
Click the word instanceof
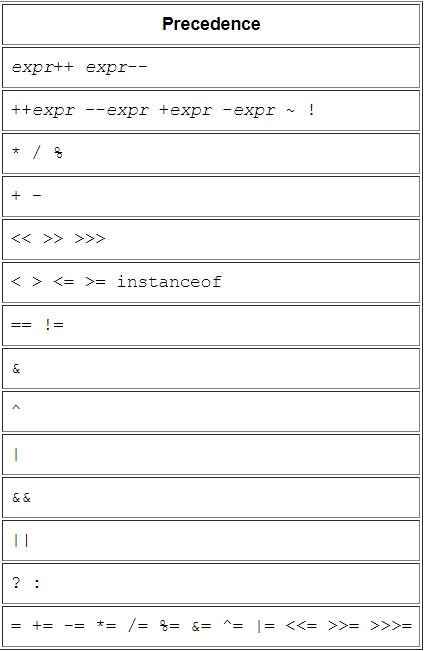pyautogui.click(x=169, y=281)
